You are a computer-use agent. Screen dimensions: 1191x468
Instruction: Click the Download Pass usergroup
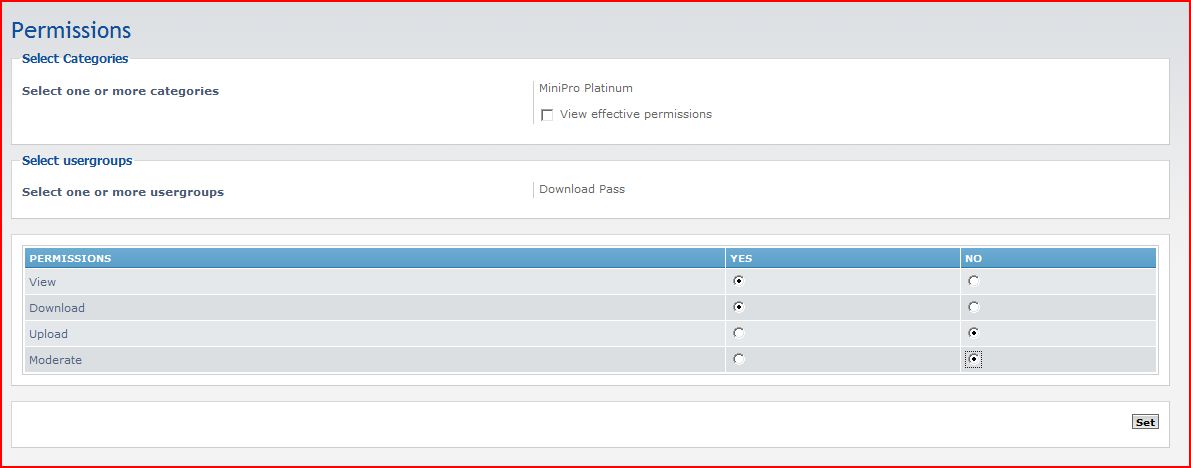click(581, 189)
